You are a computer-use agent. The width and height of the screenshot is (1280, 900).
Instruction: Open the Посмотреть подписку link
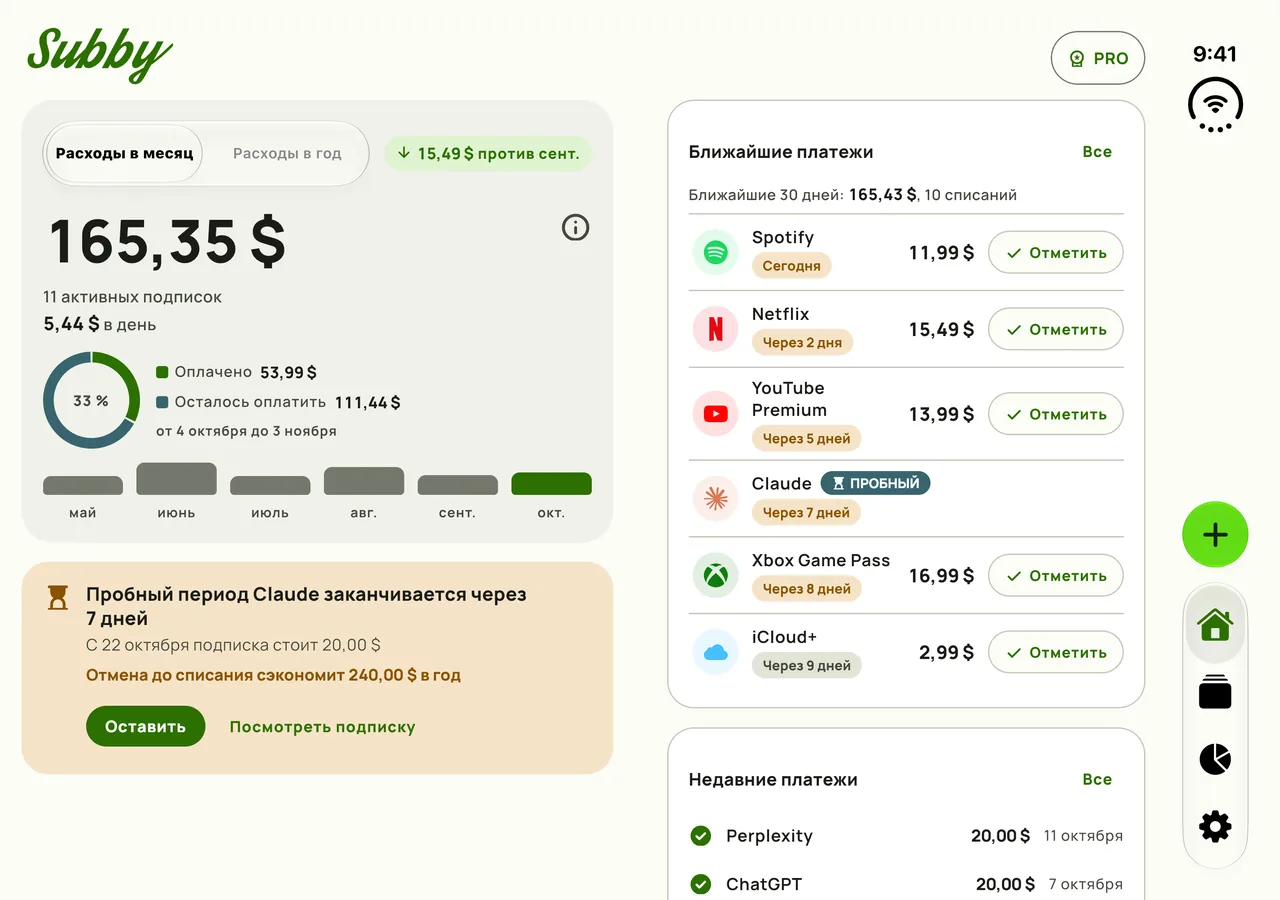322,727
